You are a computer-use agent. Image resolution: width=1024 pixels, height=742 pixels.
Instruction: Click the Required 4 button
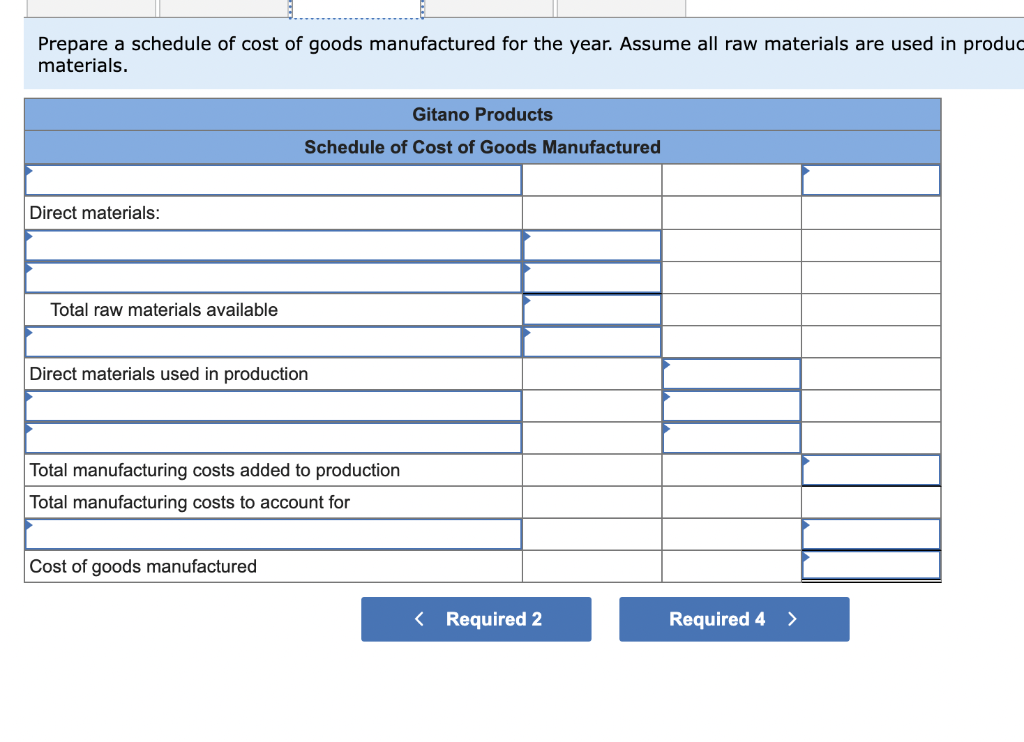734,618
